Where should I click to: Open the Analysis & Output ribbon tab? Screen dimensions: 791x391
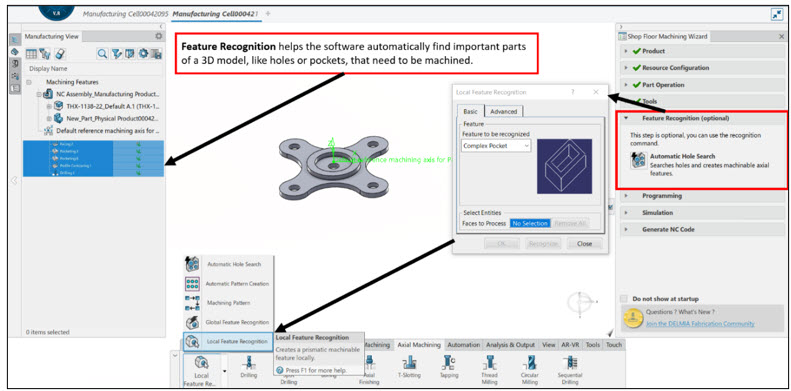point(510,345)
